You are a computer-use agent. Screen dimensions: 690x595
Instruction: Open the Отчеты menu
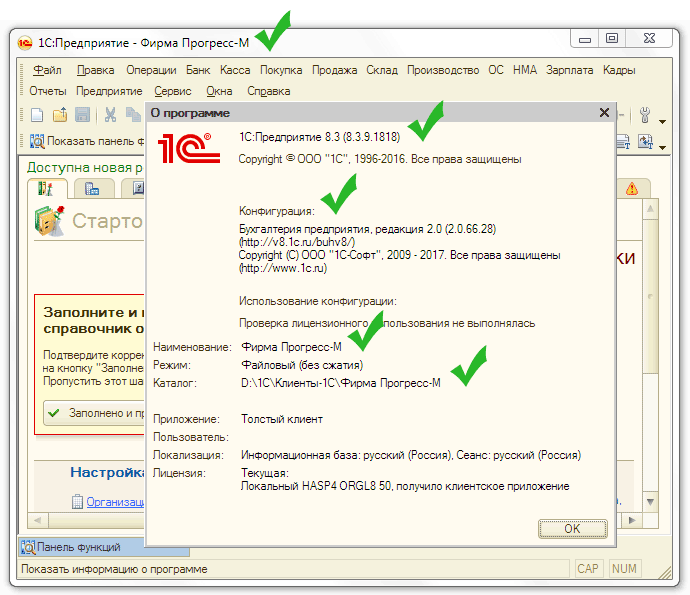[48, 91]
